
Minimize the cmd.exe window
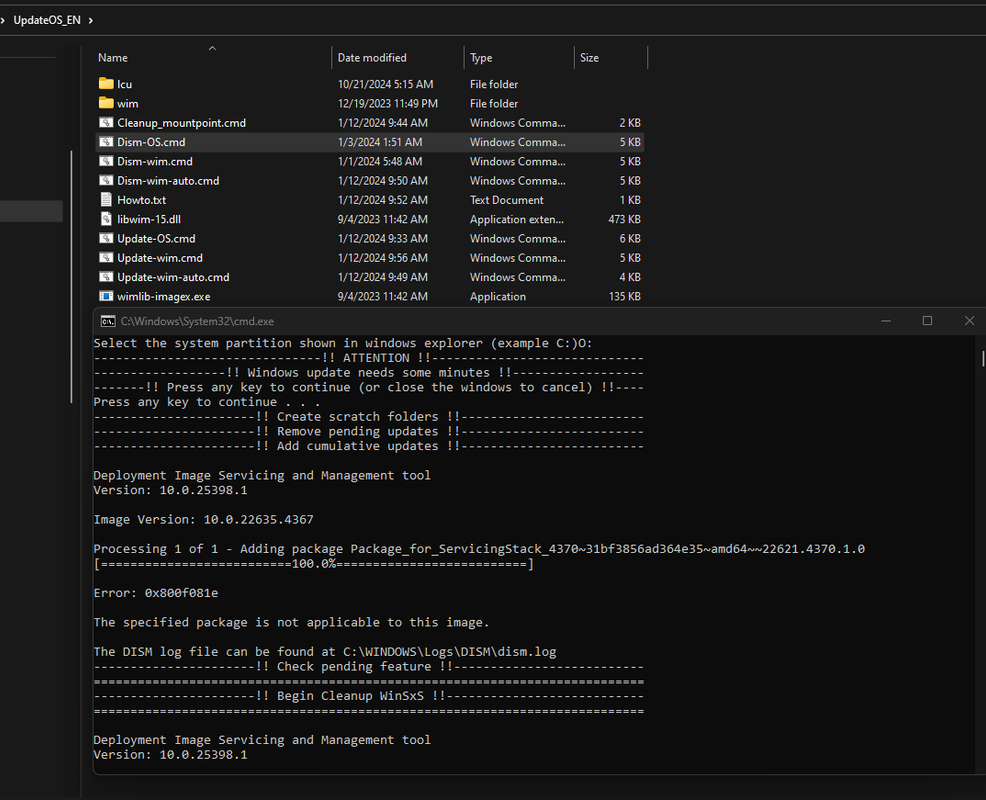tap(886, 321)
